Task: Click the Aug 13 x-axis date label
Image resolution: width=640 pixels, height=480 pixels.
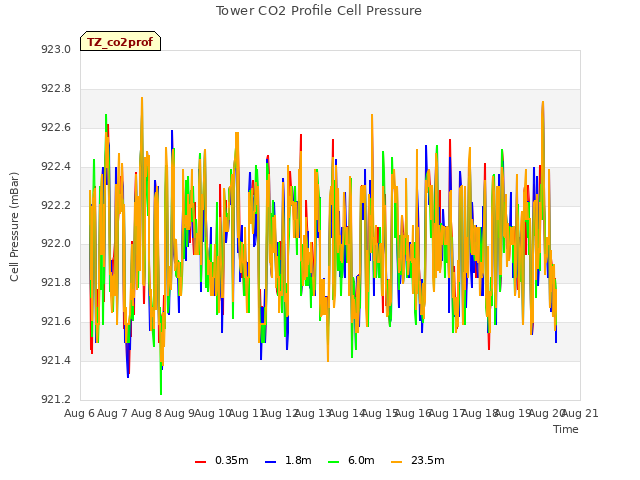Action: [313, 413]
